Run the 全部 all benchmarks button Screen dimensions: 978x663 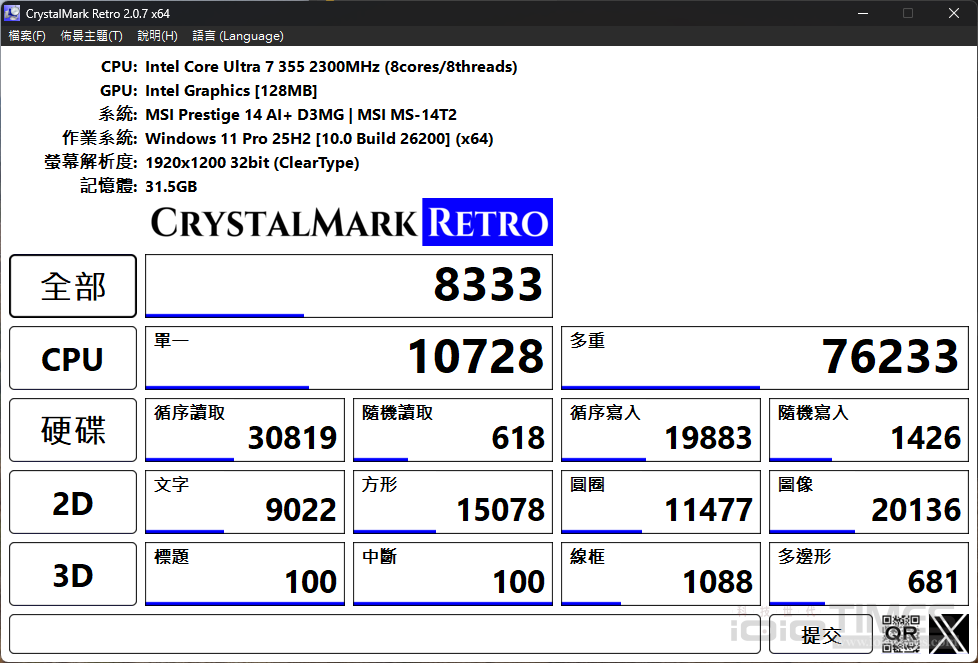[x=72, y=286]
